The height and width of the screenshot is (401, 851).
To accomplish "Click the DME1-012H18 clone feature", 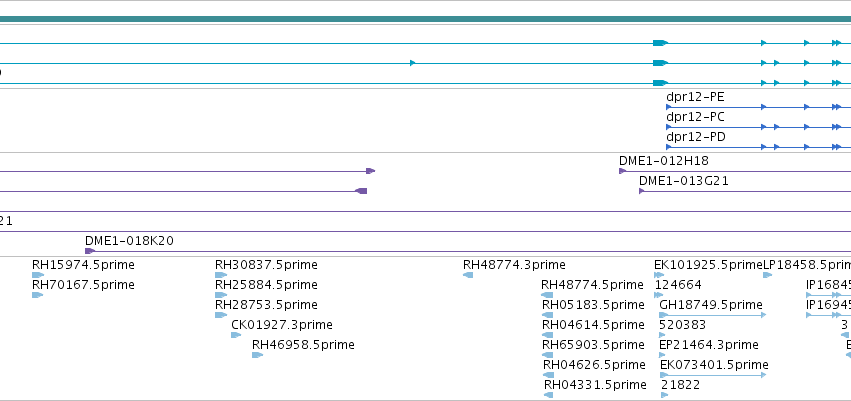I will [x=735, y=171].
